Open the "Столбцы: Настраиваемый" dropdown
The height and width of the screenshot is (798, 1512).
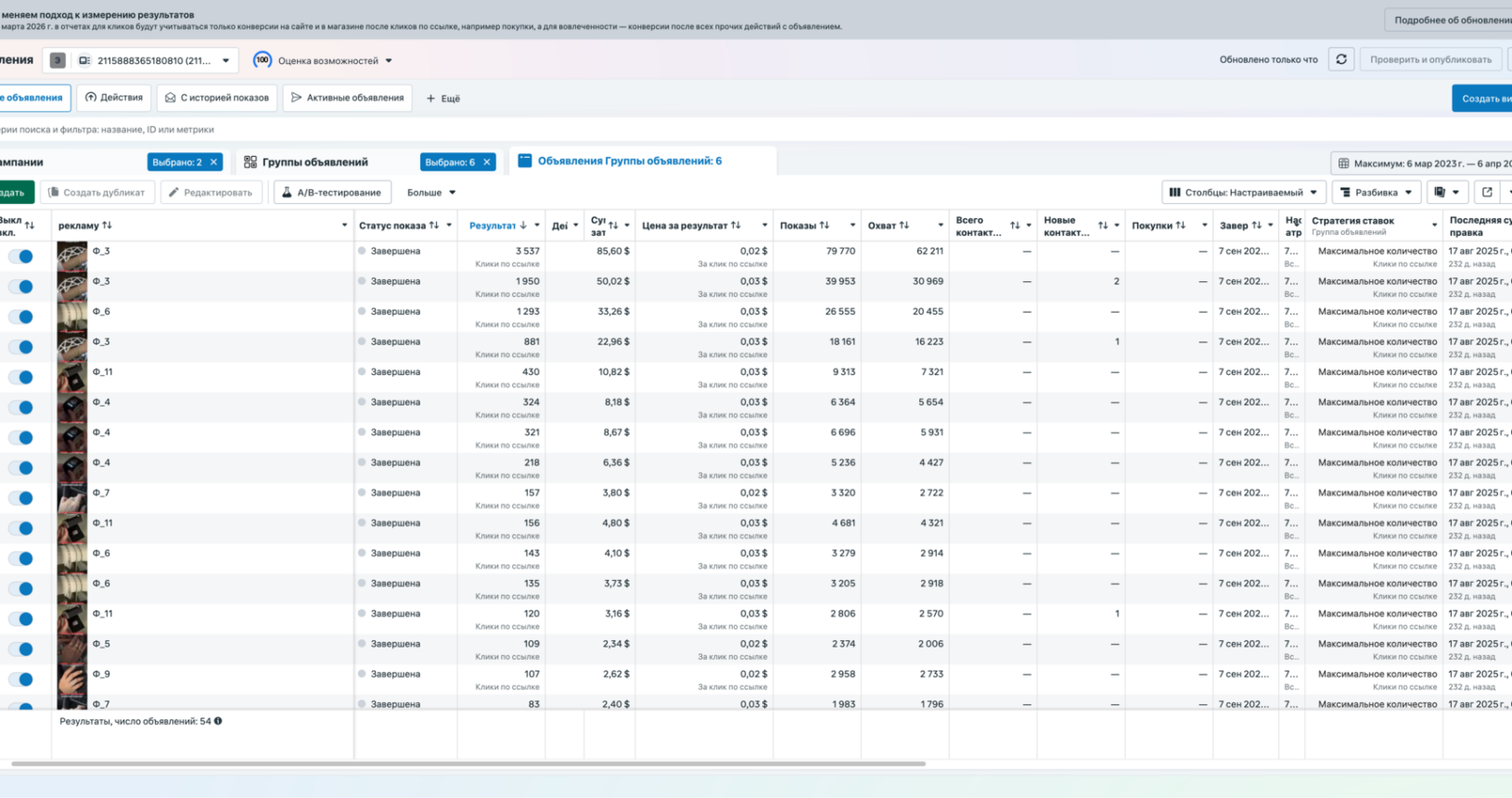point(1242,192)
